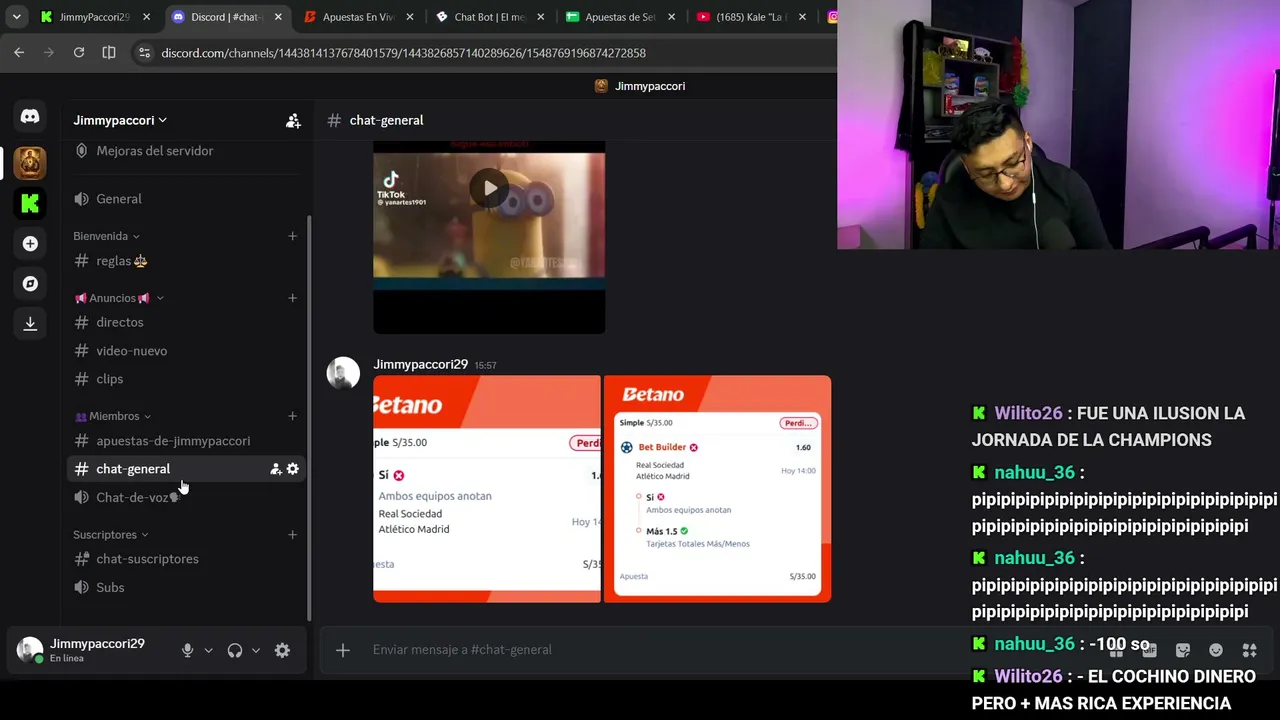Image resolution: width=1280 pixels, height=720 pixels.
Task: Create channel in Bienvenida category
Action: pyautogui.click(x=292, y=236)
